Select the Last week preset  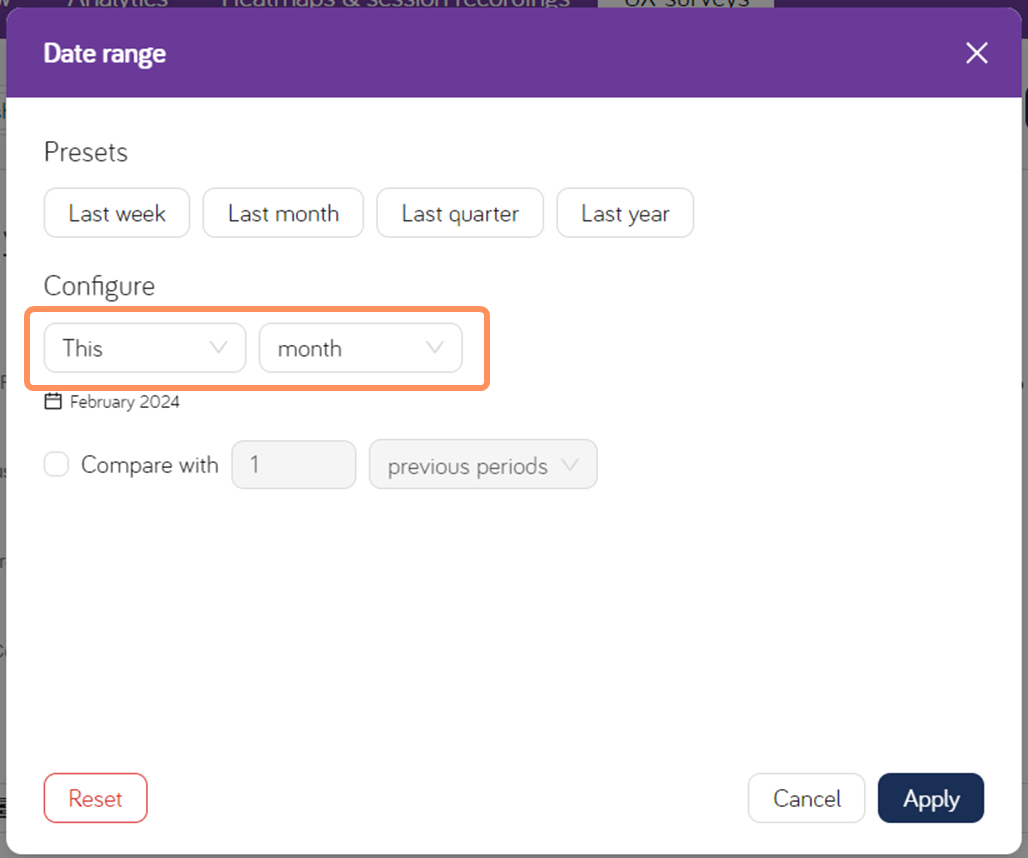coord(116,212)
